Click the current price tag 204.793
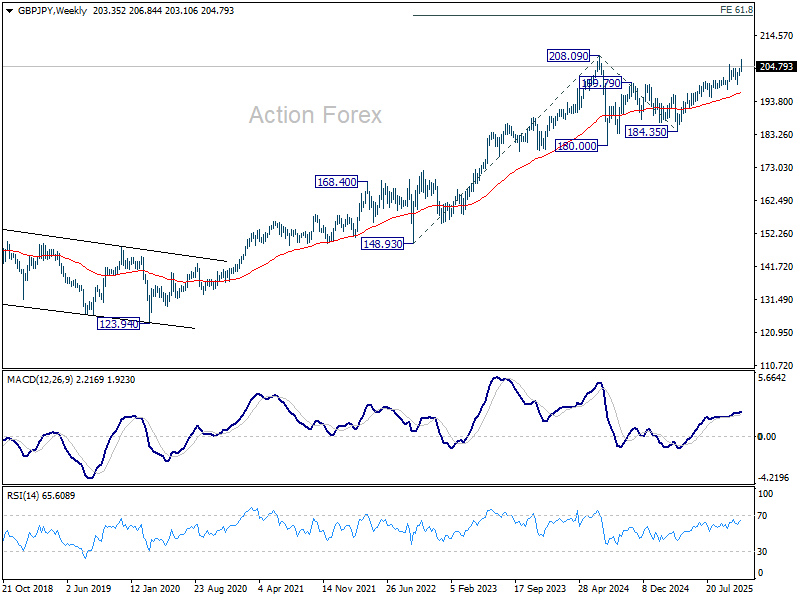Viewport: 800px width, 600px height. pos(776,67)
